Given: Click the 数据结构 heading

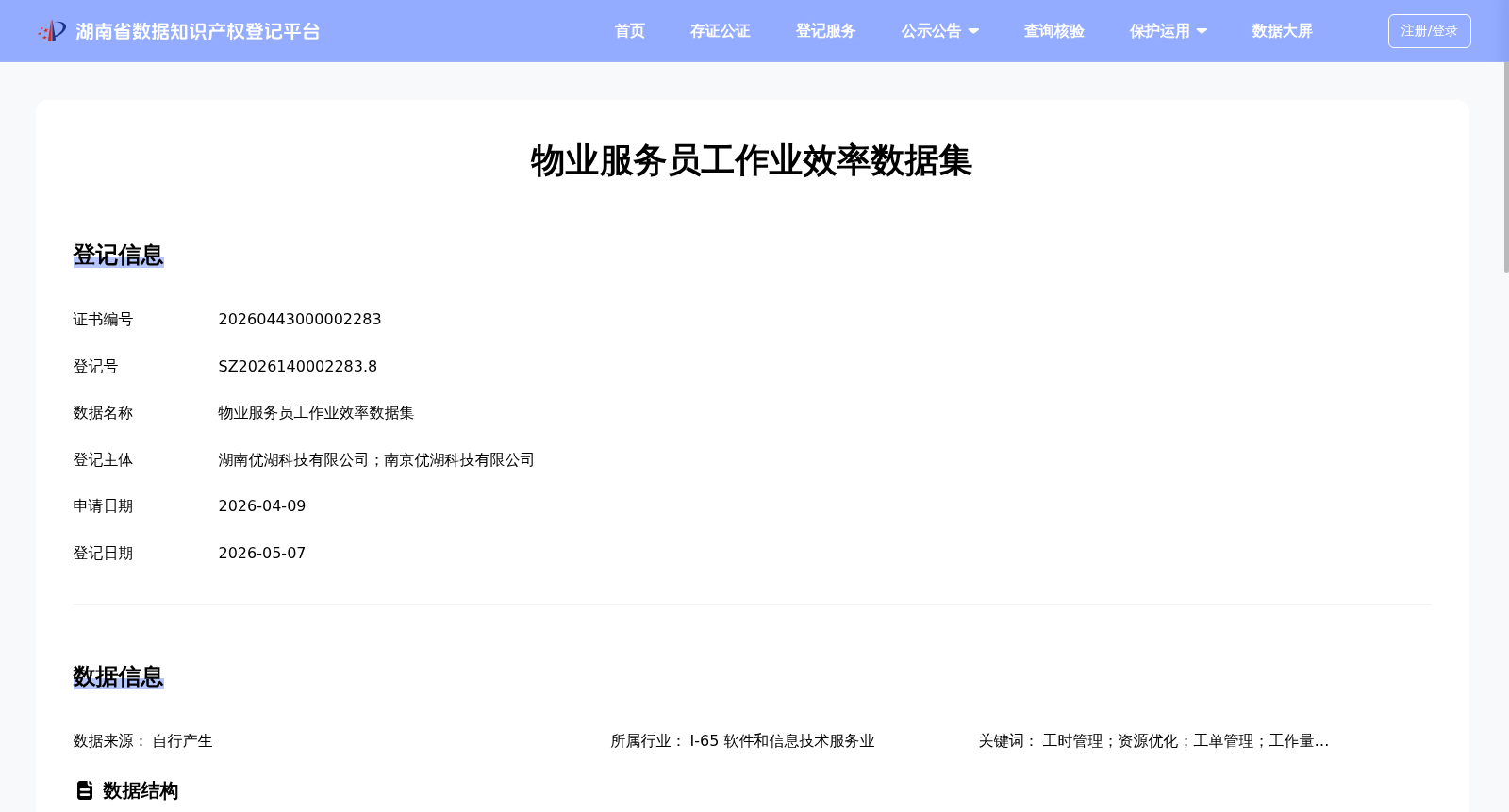Looking at the screenshot, I should [x=141, y=790].
